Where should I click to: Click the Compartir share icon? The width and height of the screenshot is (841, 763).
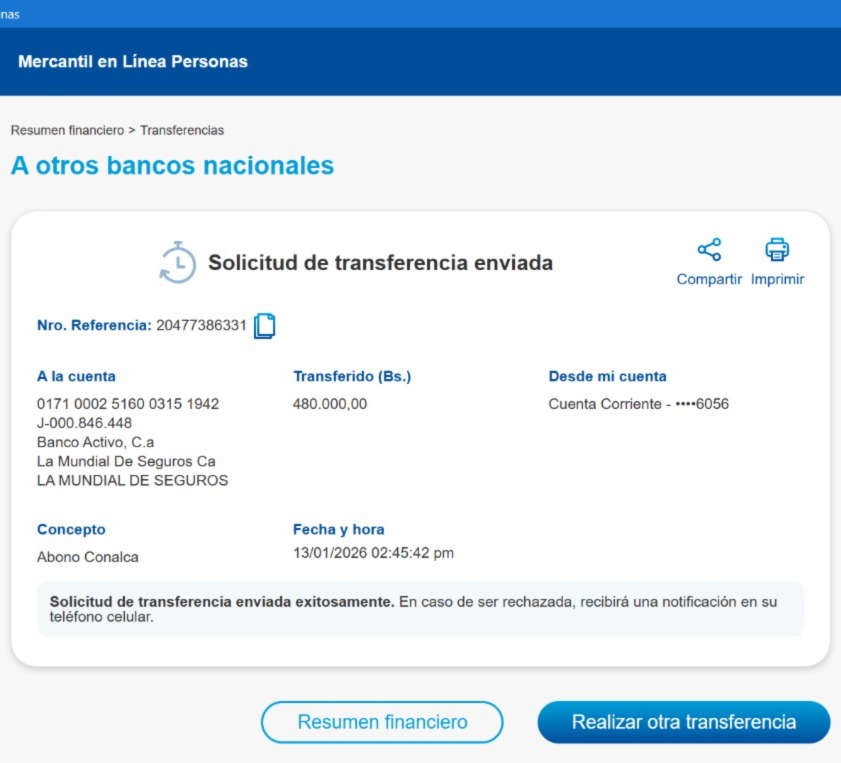pyautogui.click(x=709, y=250)
